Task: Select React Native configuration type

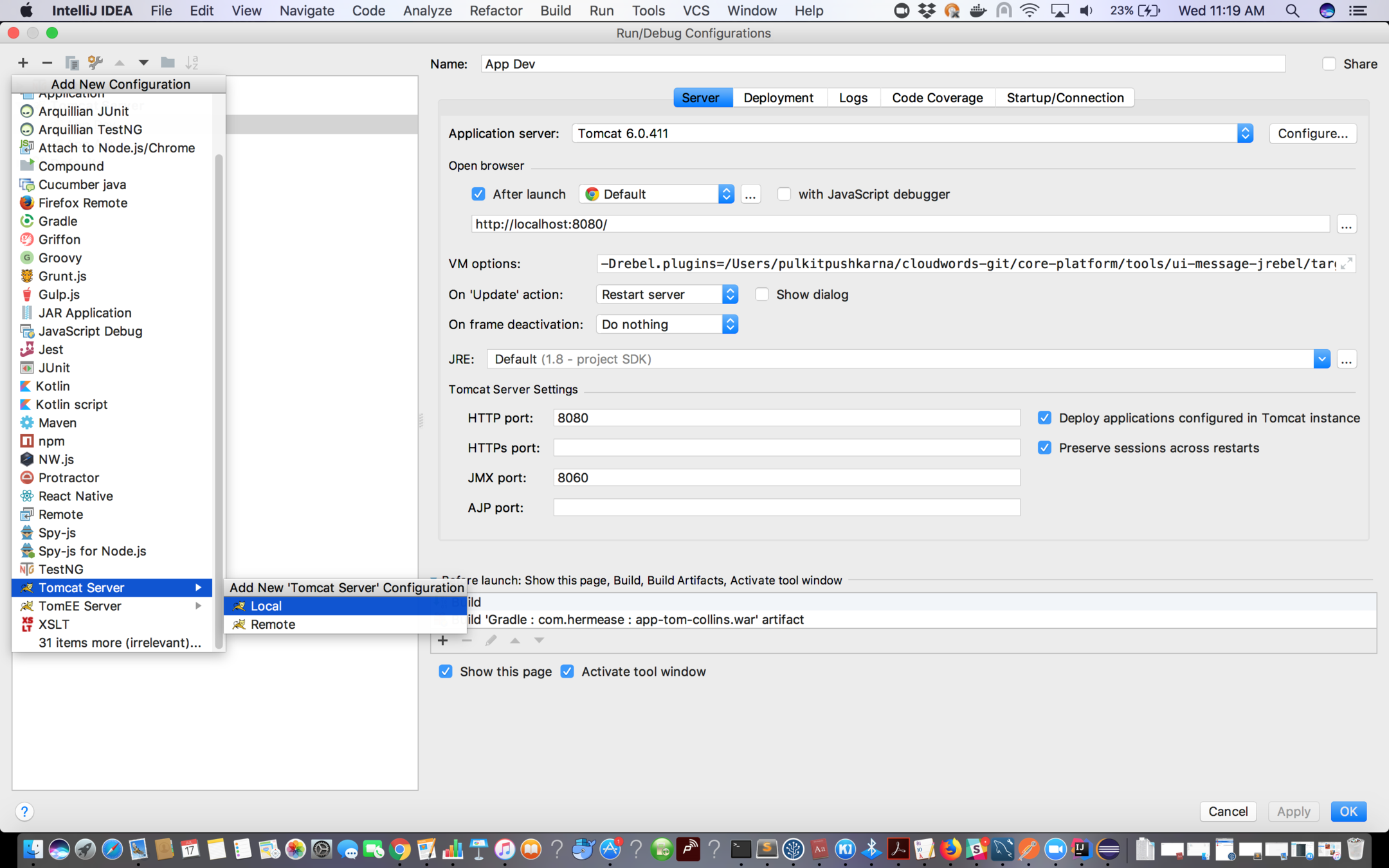Action: point(75,496)
